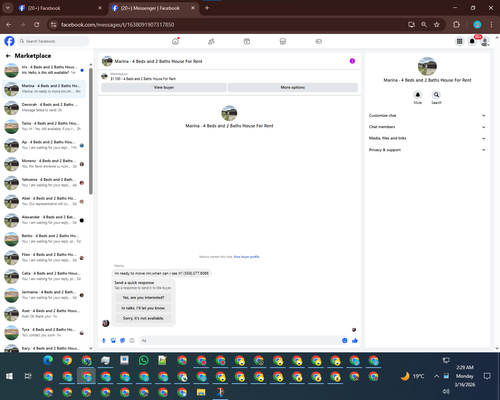Open the Iris conversation in the chat list
This screenshot has height=400, width=500.
[44, 70]
